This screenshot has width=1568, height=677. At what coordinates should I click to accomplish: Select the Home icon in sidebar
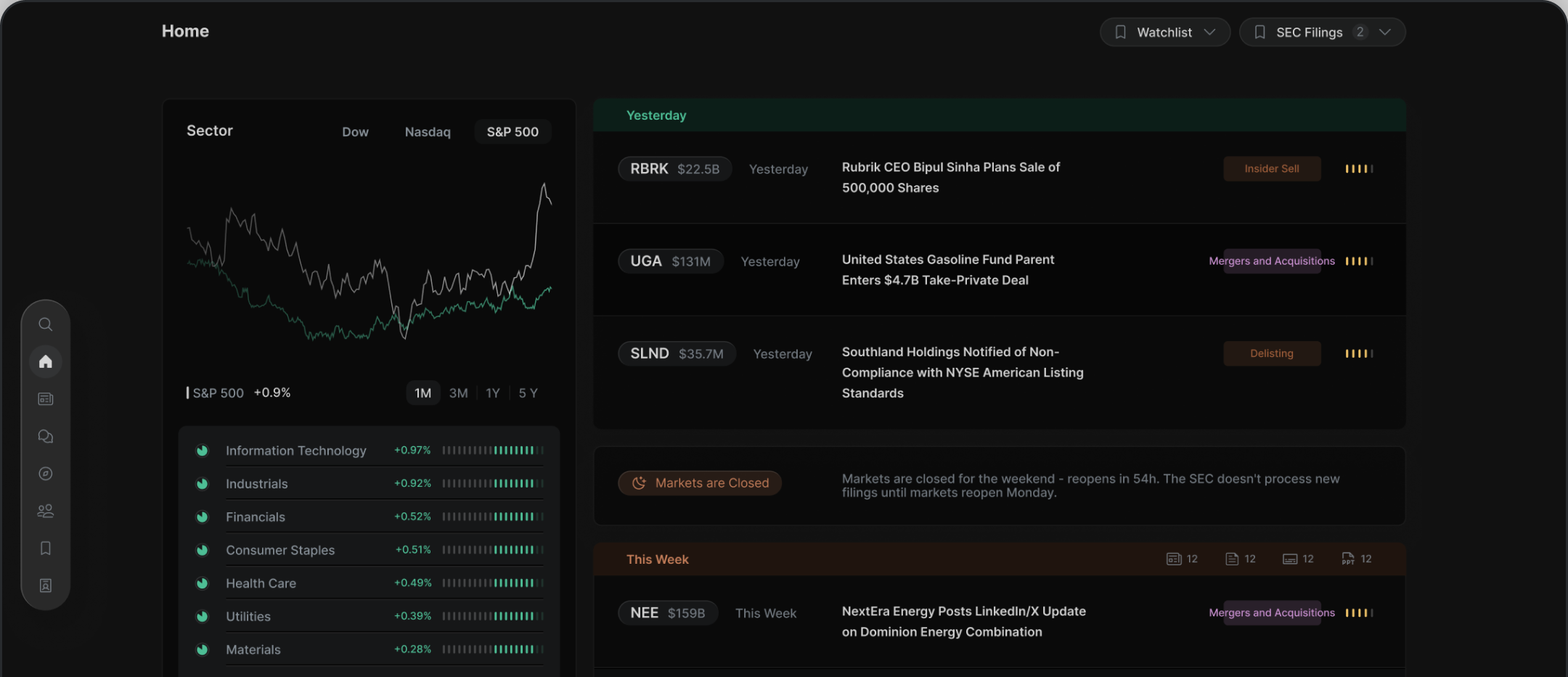pos(45,361)
